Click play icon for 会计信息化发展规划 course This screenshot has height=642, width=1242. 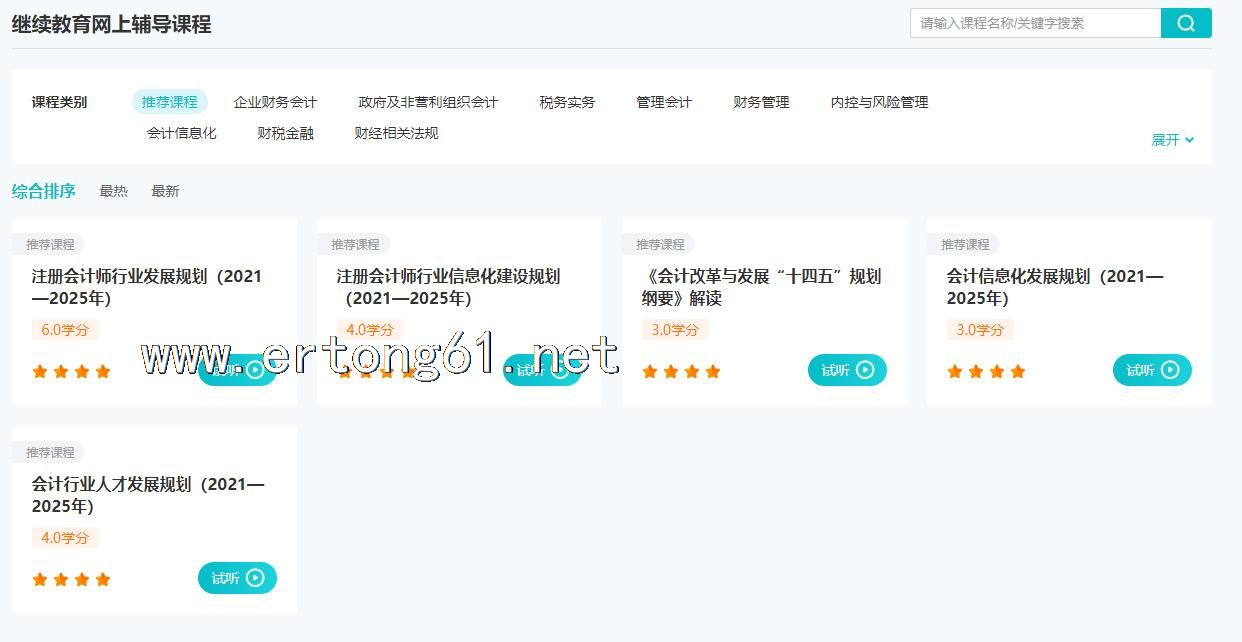click(x=1170, y=370)
